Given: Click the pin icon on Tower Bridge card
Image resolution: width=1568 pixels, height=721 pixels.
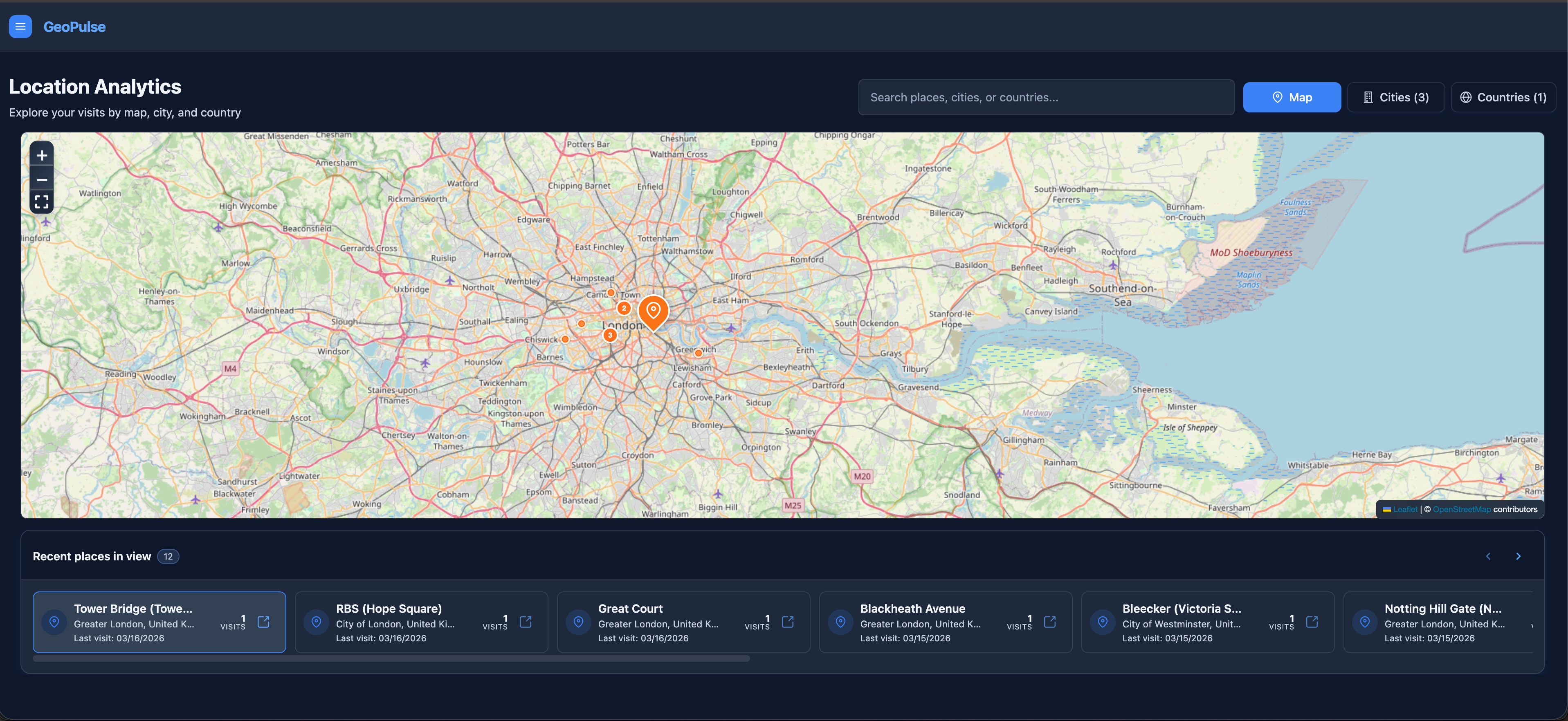Looking at the screenshot, I should 54,622.
